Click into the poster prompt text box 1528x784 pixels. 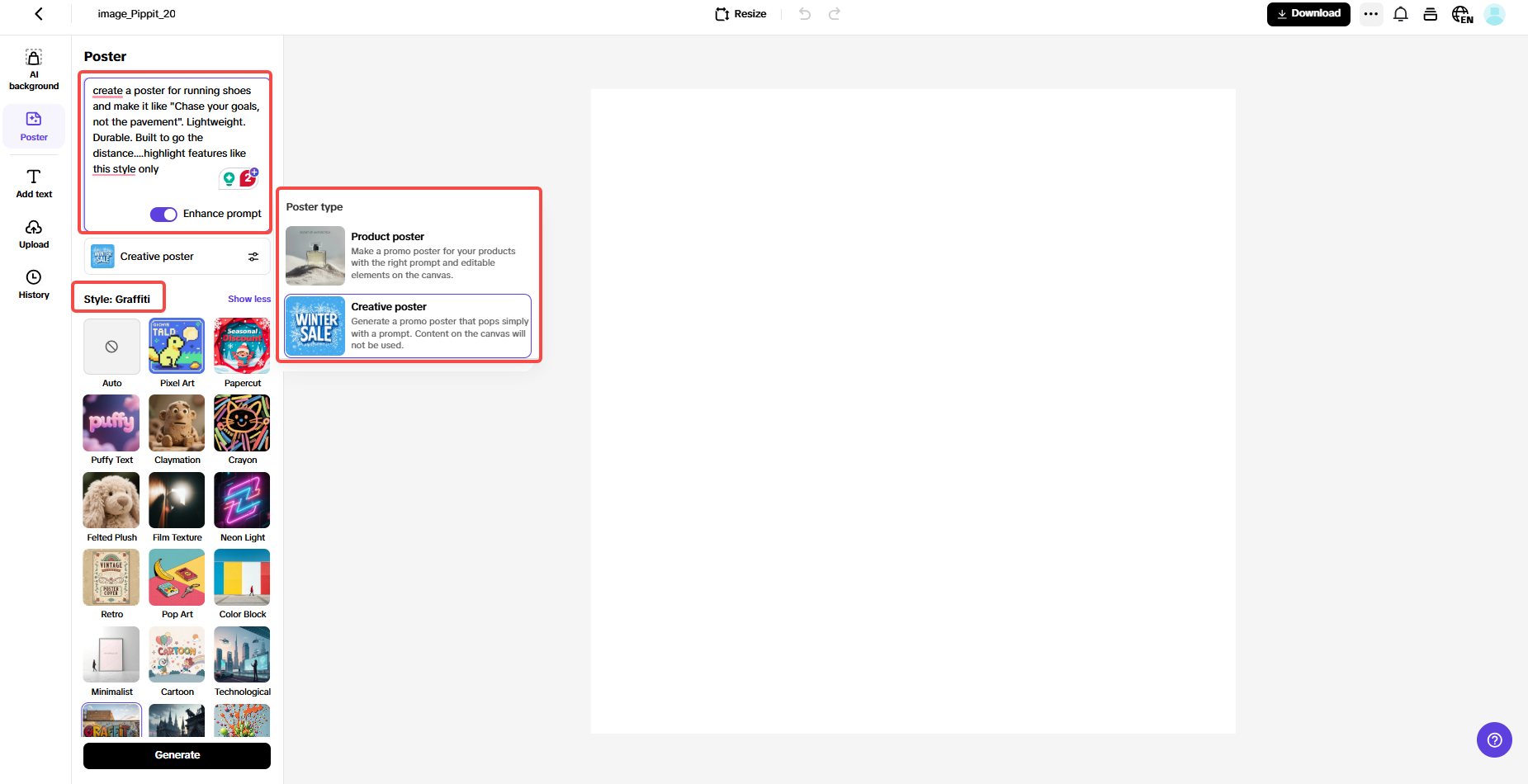176,153
